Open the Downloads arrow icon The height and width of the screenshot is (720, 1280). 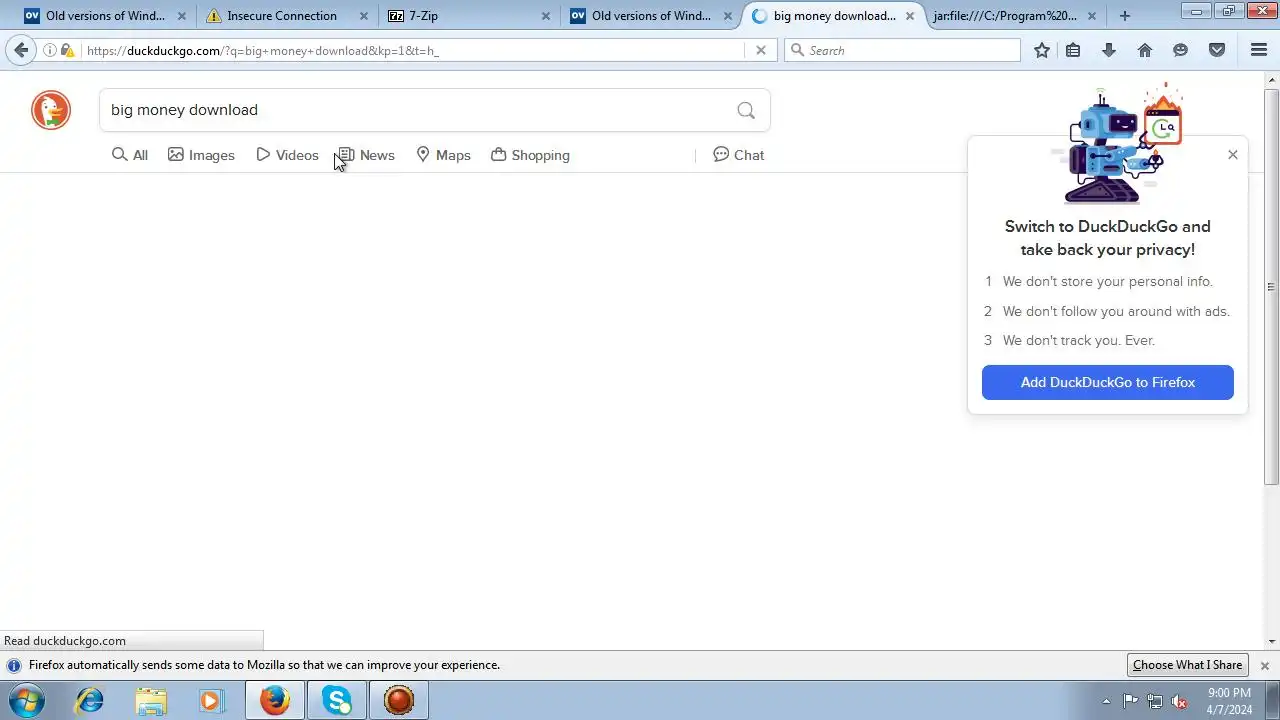click(1109, 50)
